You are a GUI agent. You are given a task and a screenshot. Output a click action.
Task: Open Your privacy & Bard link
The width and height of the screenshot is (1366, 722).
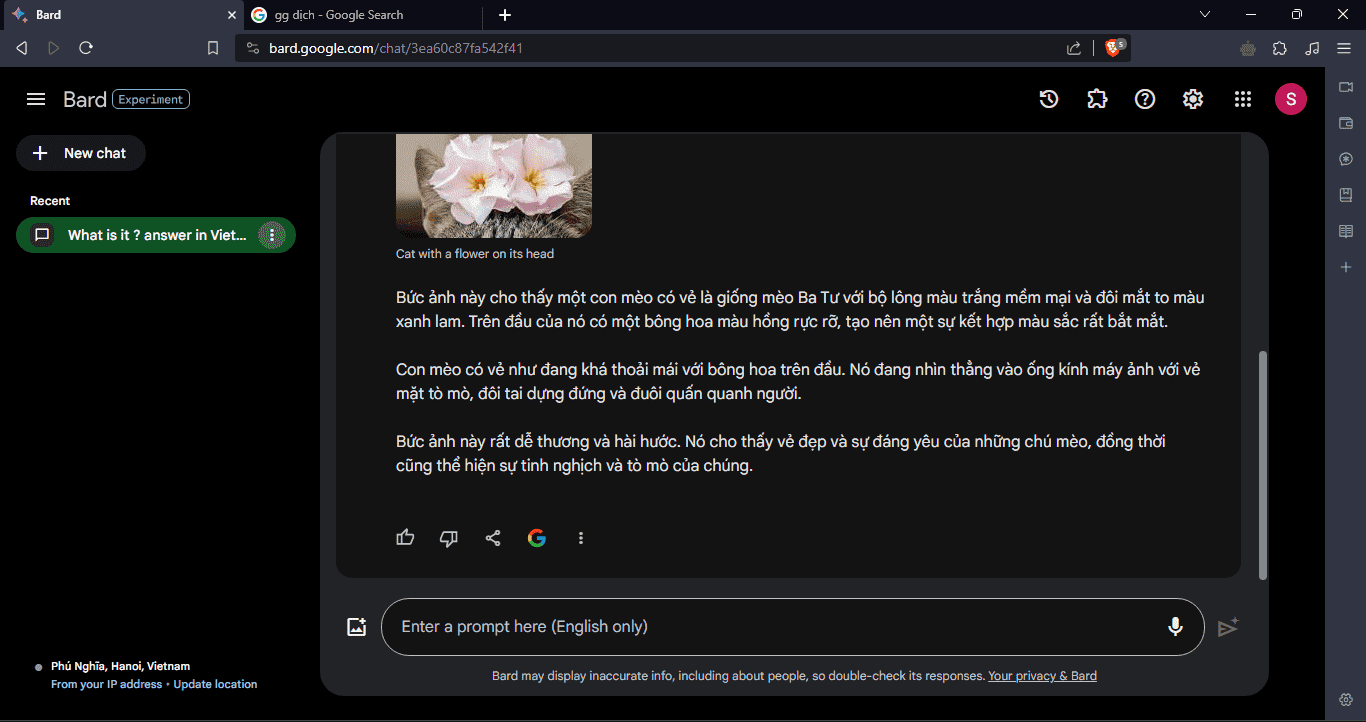1042,676
